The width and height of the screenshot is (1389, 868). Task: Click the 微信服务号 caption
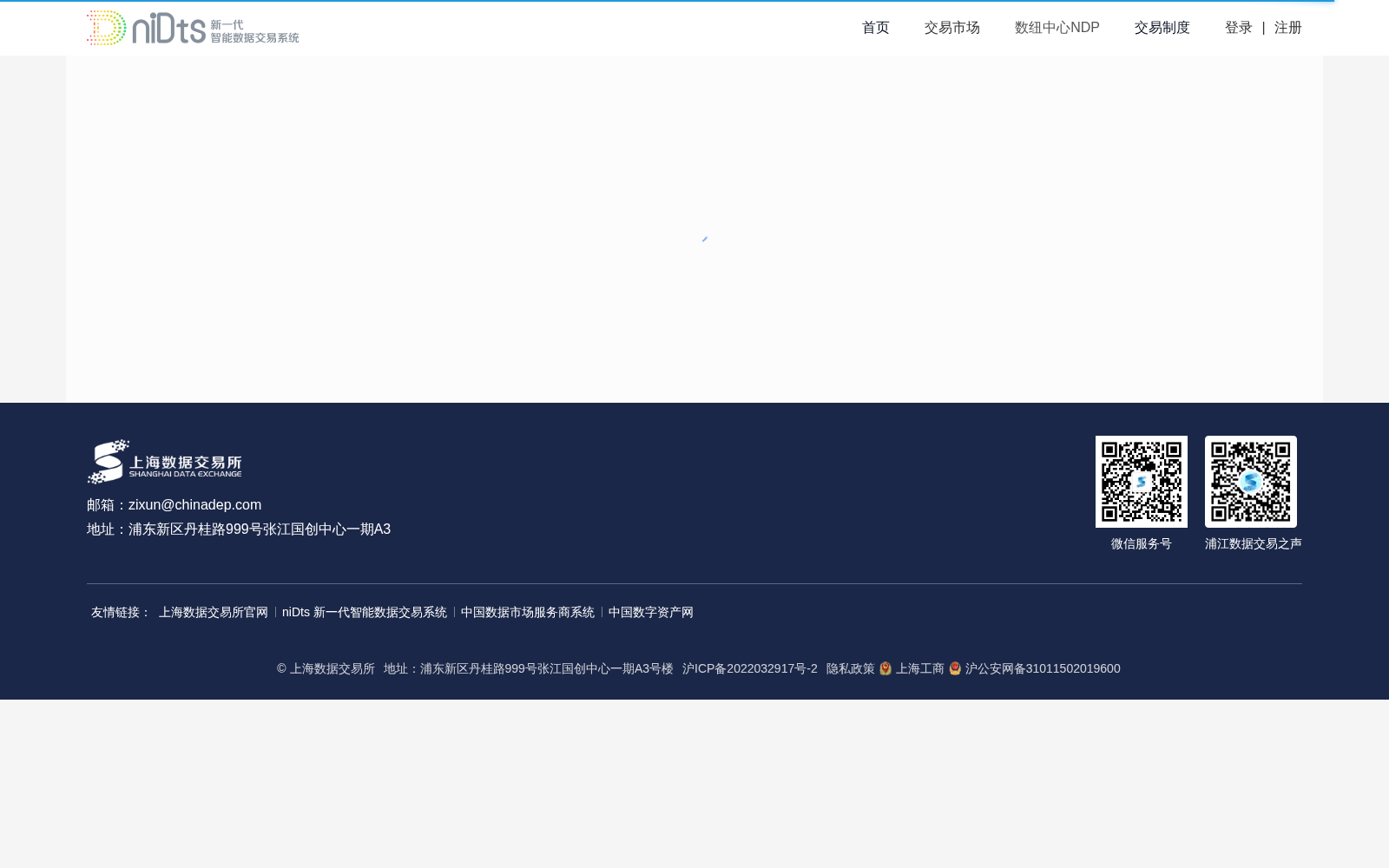coord(1141,544)
